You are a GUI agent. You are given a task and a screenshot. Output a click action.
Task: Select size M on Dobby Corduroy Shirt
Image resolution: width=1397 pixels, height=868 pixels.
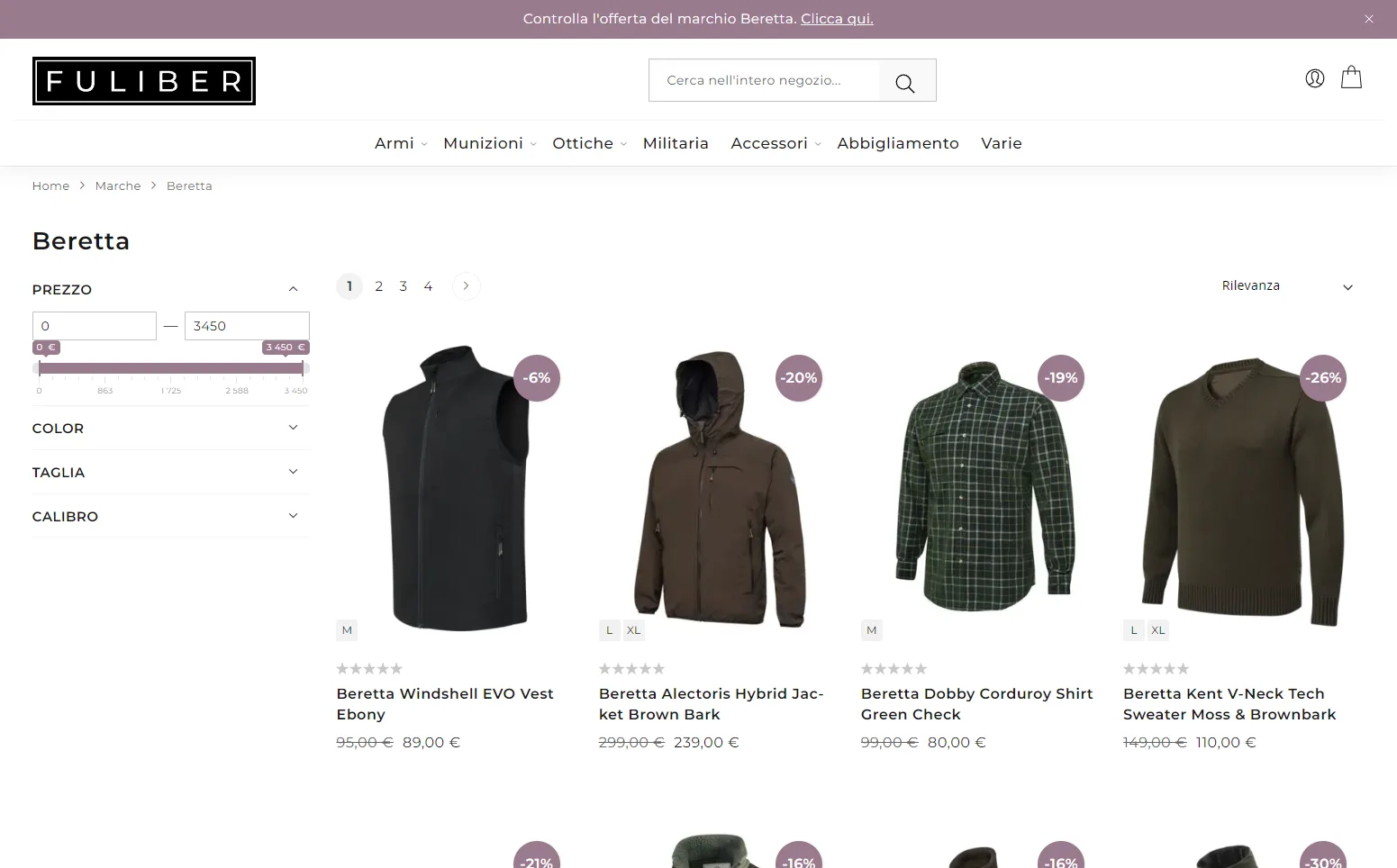pyautogui.click(x=872, y=630)
